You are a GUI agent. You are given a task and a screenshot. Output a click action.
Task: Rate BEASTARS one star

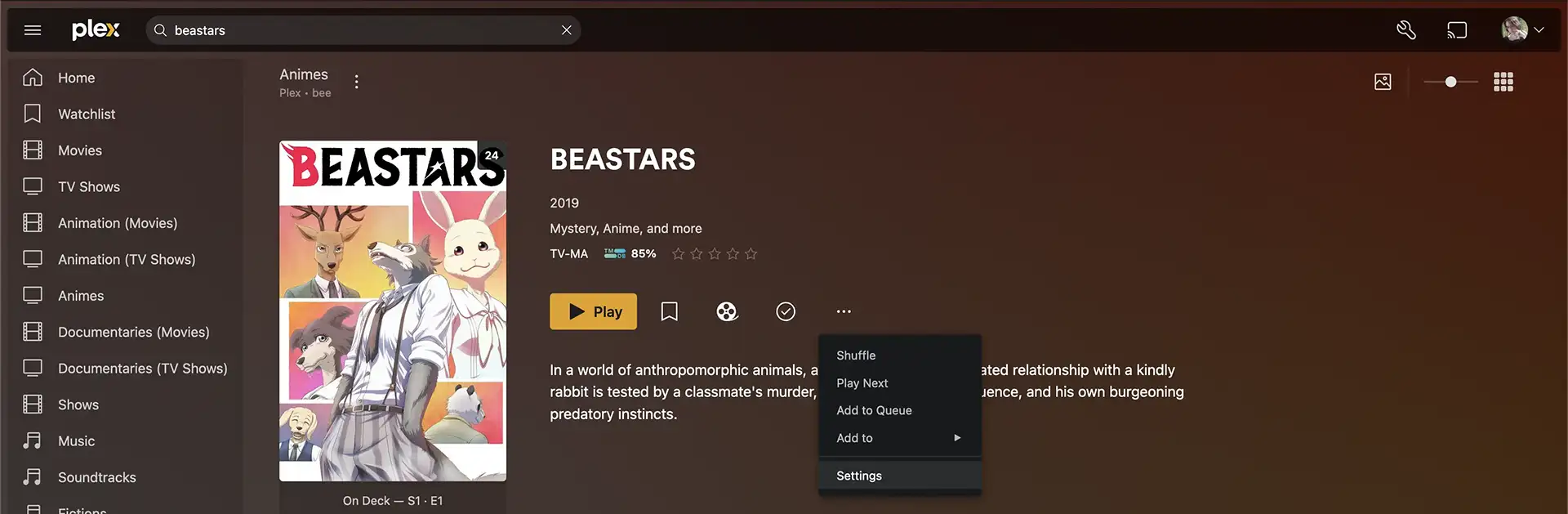point(678,254)
